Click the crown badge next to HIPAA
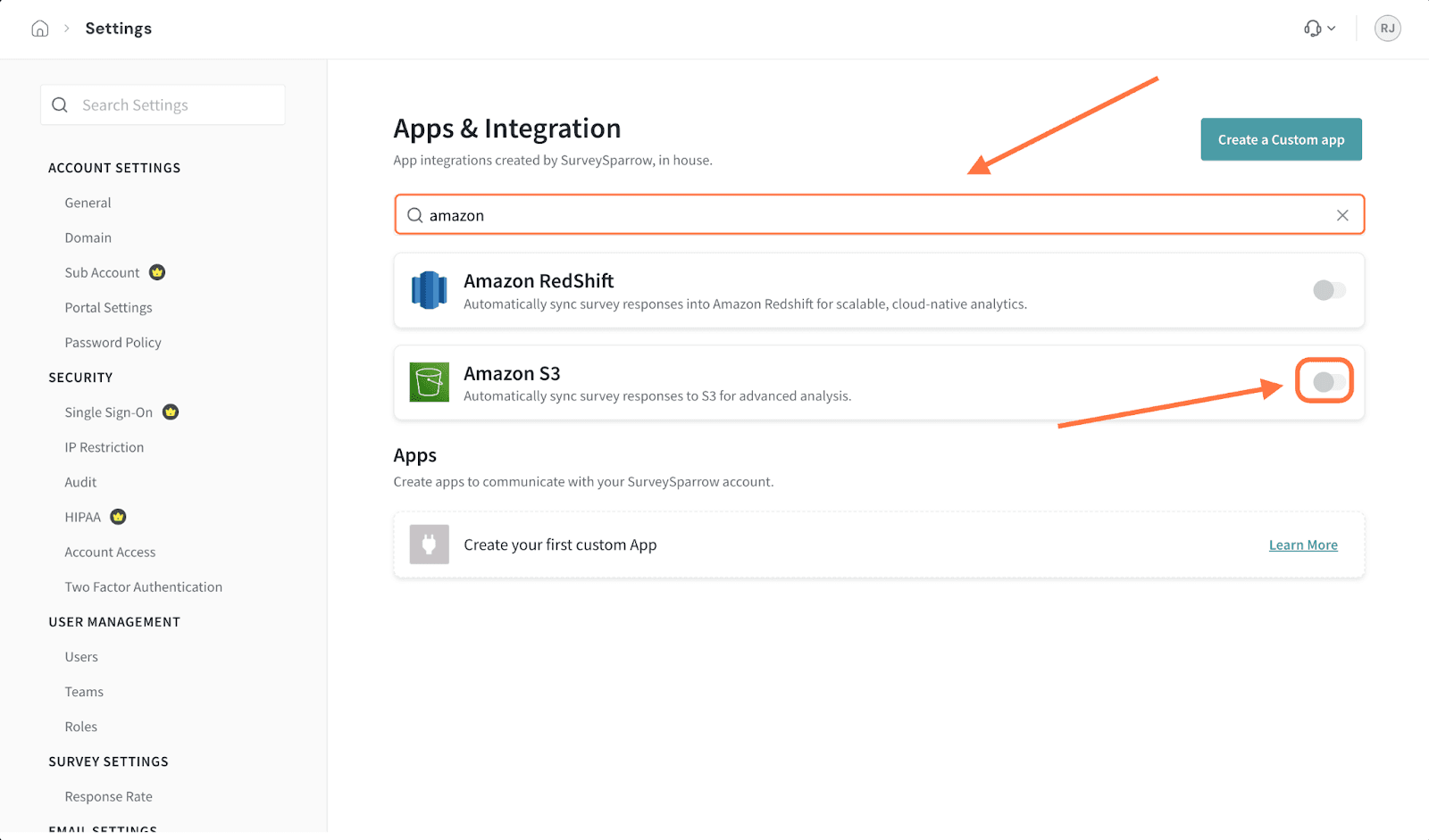Screen dimensions: 1429x840 coord(118,517)
